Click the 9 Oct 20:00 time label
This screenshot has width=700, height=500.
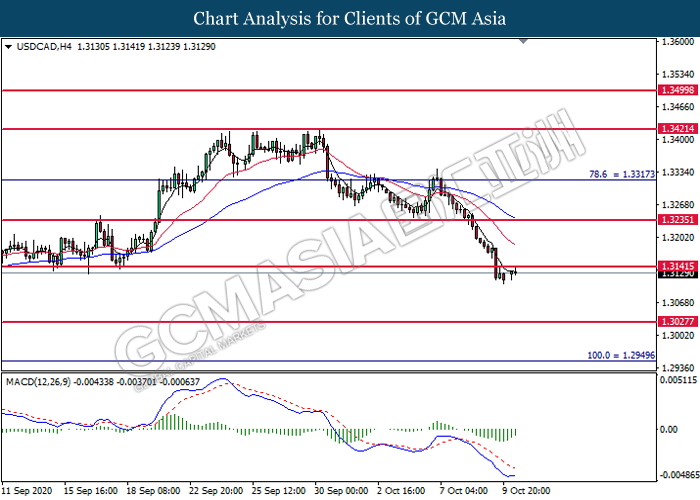pos(527,491)
